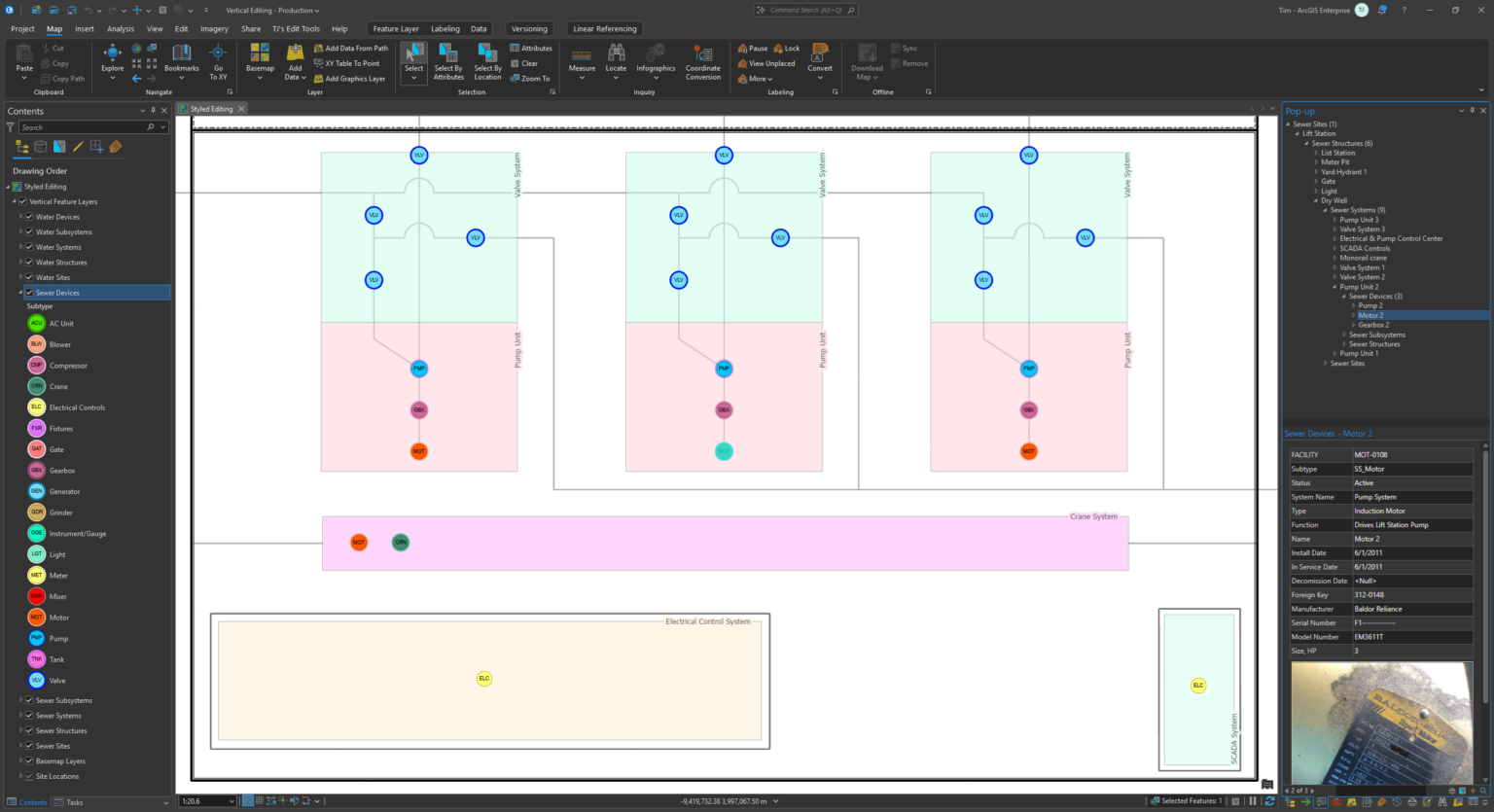Collapse Vertical Feature Layers group
Screen dimensions: 1494x812
pyautogui.click(x=15, y=201)
